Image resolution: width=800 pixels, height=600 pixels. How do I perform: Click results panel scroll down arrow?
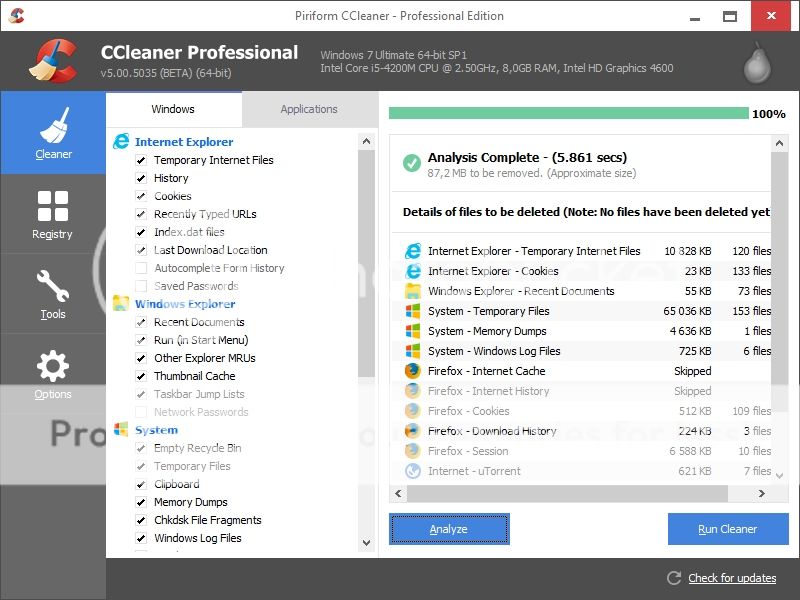click(779, 476)
